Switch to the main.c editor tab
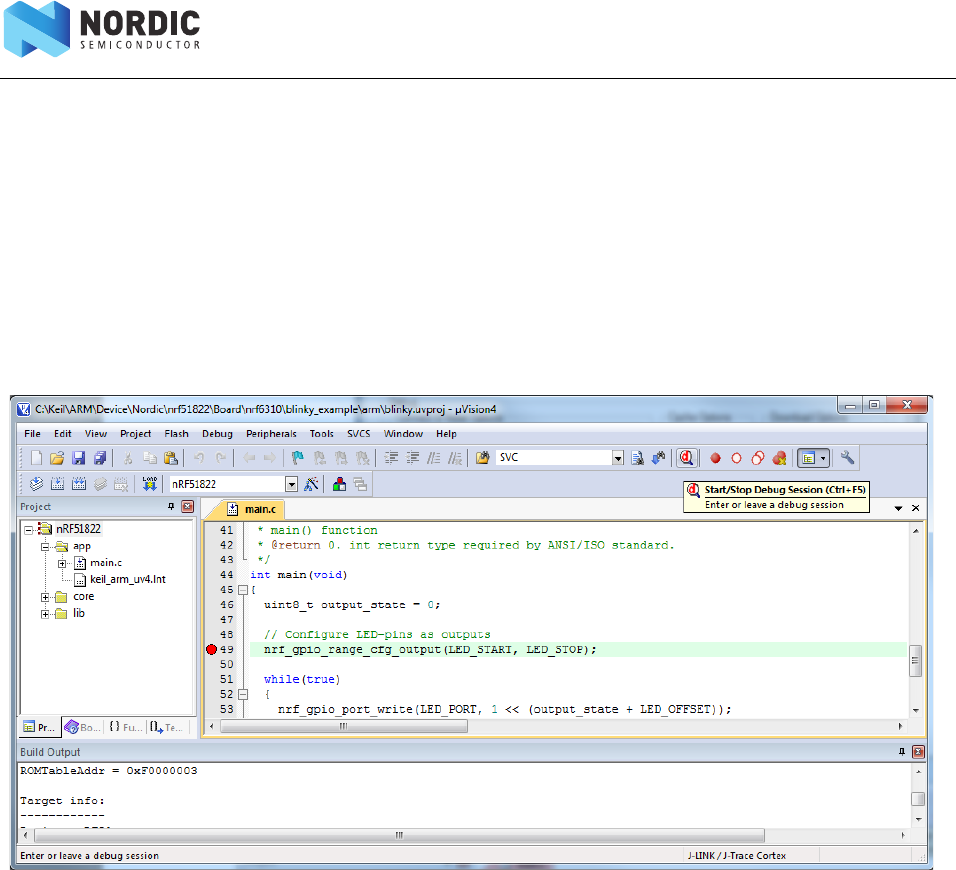 (254, 509)
